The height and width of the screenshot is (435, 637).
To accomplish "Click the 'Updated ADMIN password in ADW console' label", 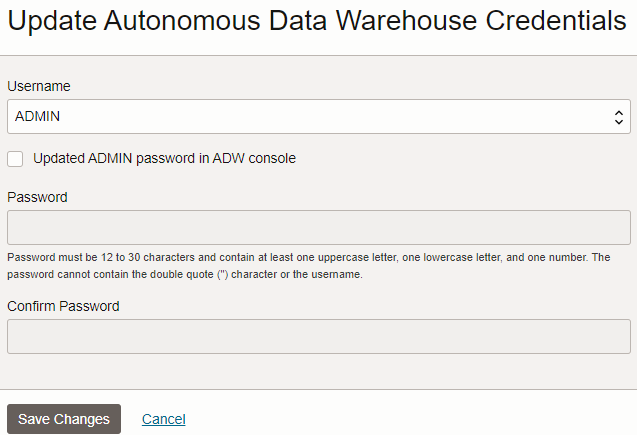I will 164,158.
